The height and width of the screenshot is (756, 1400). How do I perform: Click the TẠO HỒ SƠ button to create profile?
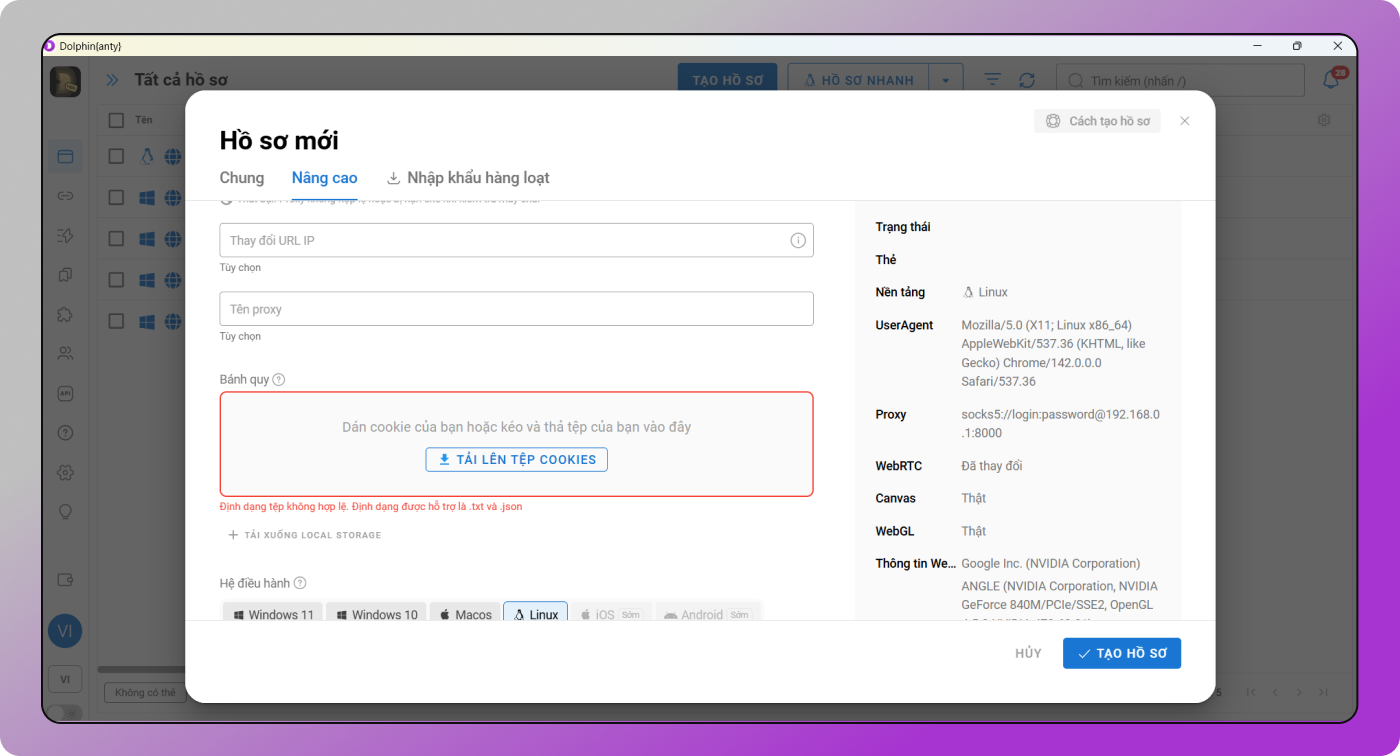click(x=1122, y=653)
